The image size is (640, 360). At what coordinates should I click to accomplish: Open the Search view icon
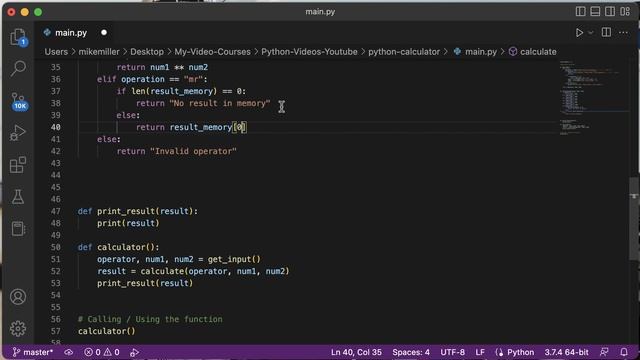coord(18,69)
